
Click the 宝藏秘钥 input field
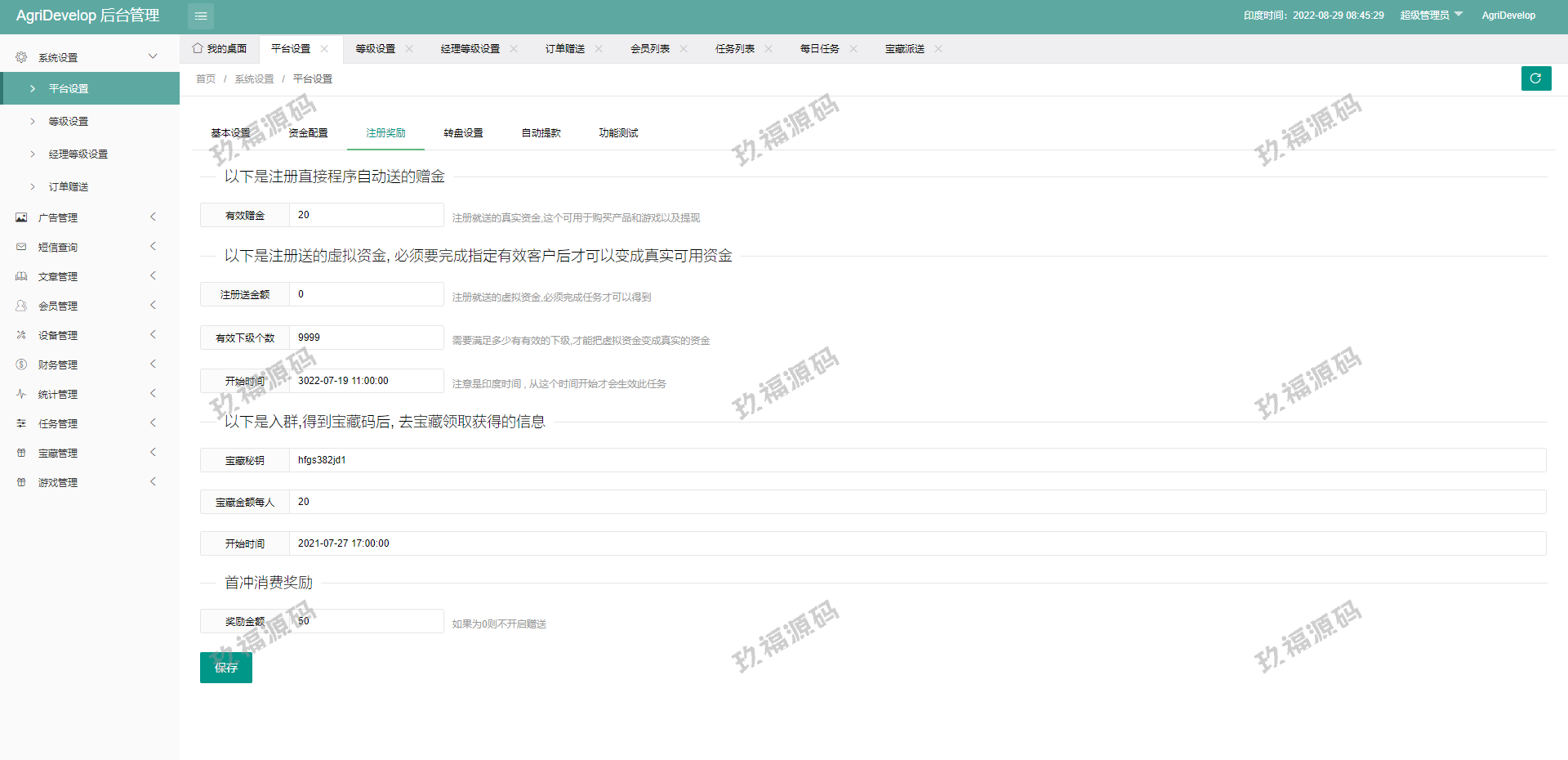coord(916,460)
